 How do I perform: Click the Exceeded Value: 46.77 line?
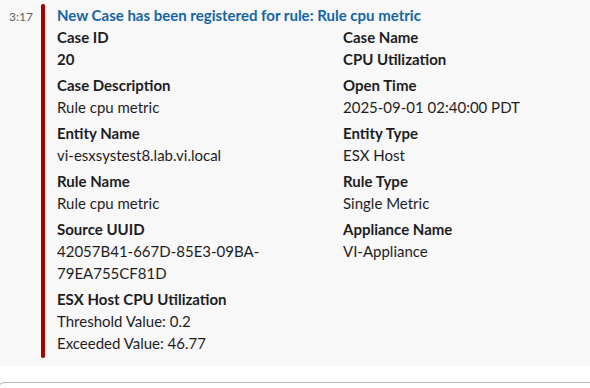[131, 344]
